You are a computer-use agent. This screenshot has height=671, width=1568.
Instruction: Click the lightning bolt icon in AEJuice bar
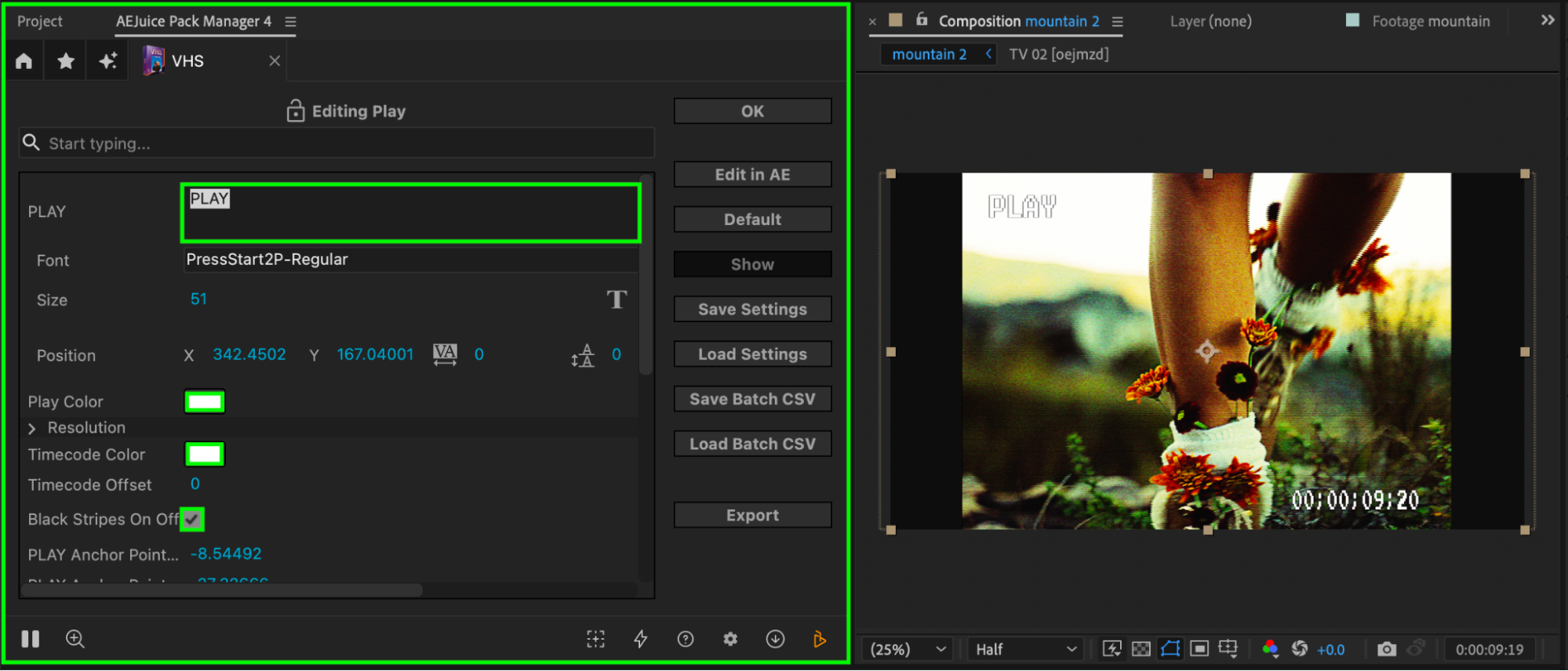[641, 640]
